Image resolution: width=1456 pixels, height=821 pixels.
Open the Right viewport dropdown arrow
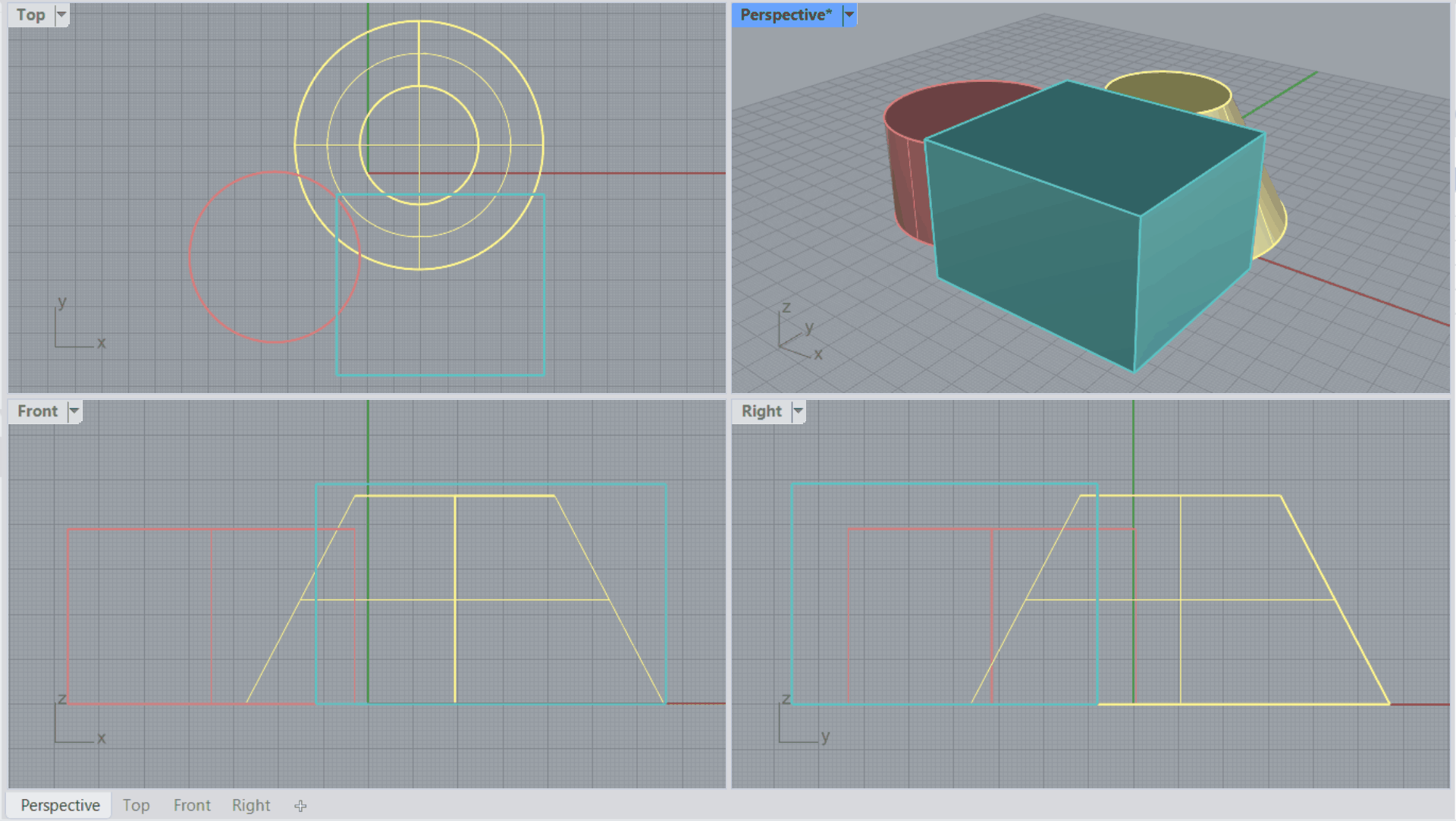tap(798, 411)
